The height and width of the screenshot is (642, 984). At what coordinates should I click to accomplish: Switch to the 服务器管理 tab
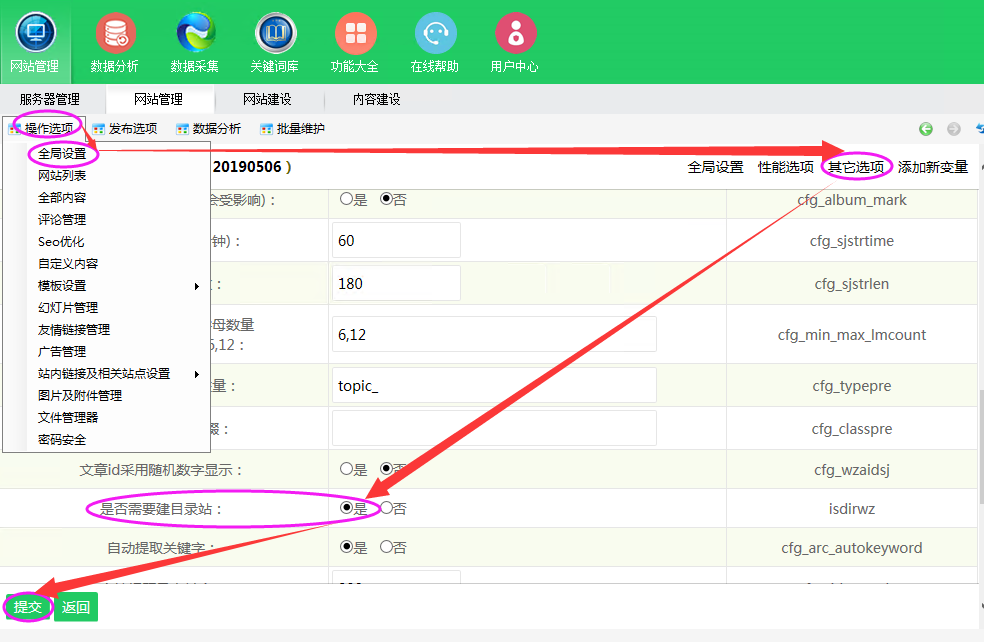click(50, 99)
